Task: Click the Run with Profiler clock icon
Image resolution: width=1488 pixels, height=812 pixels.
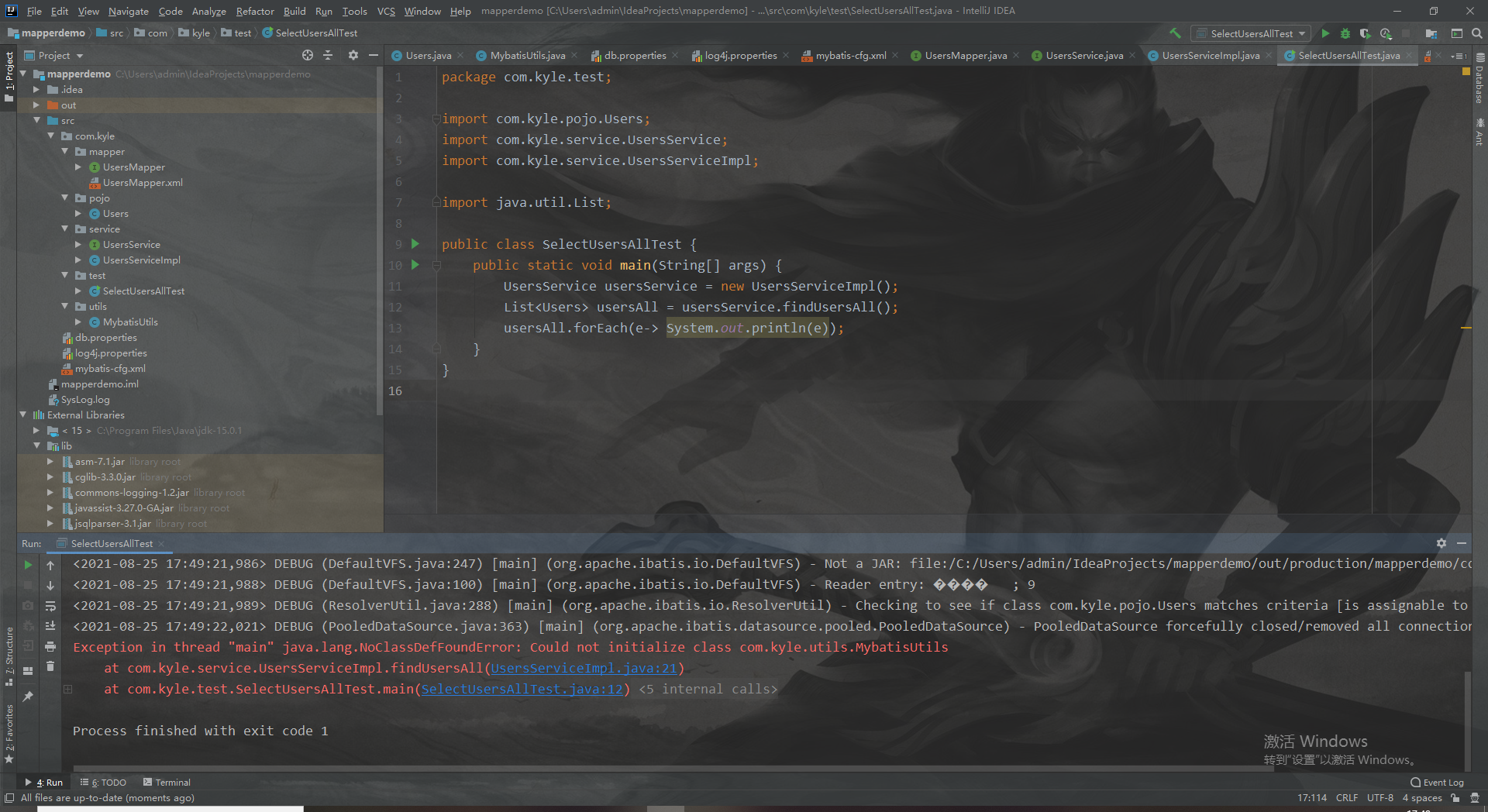Action: [x=1386, y=33]
